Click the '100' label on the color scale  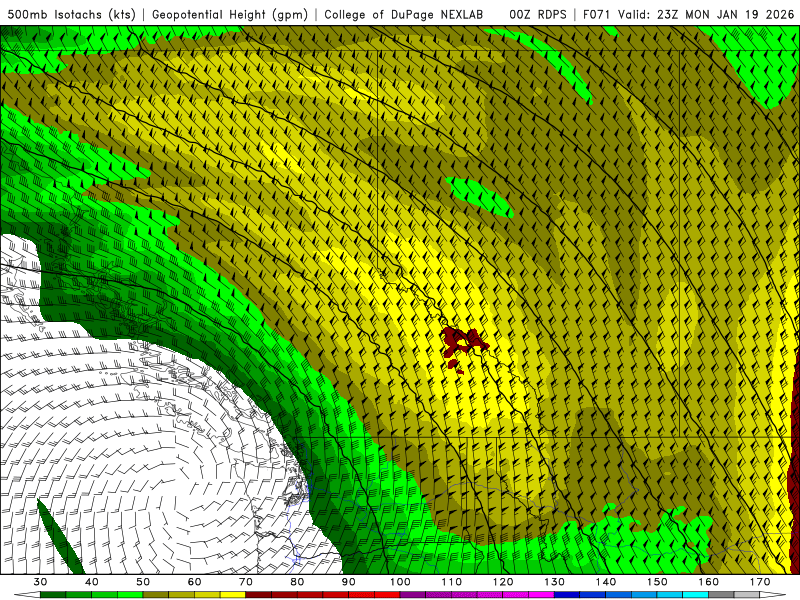(400, 582)
